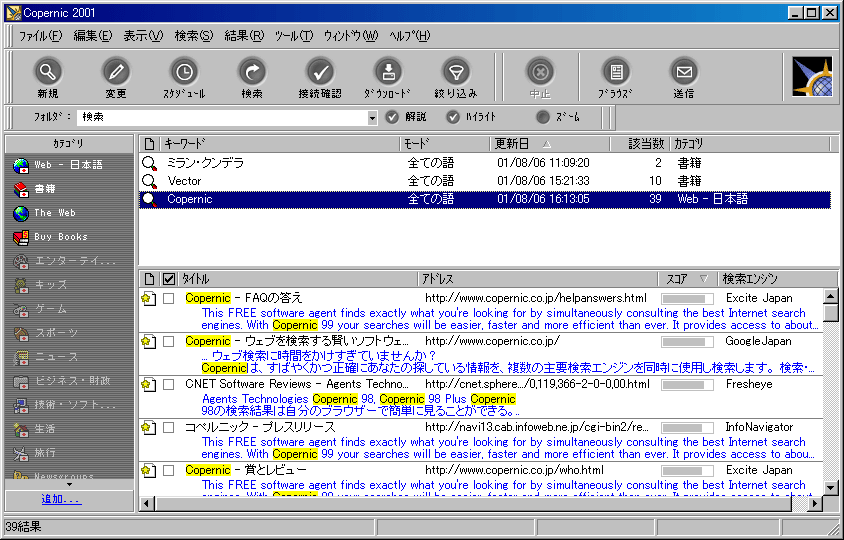Open the ヘルプ(H) menu
Screen dimensions: 844x540
(x=410, y=36)
